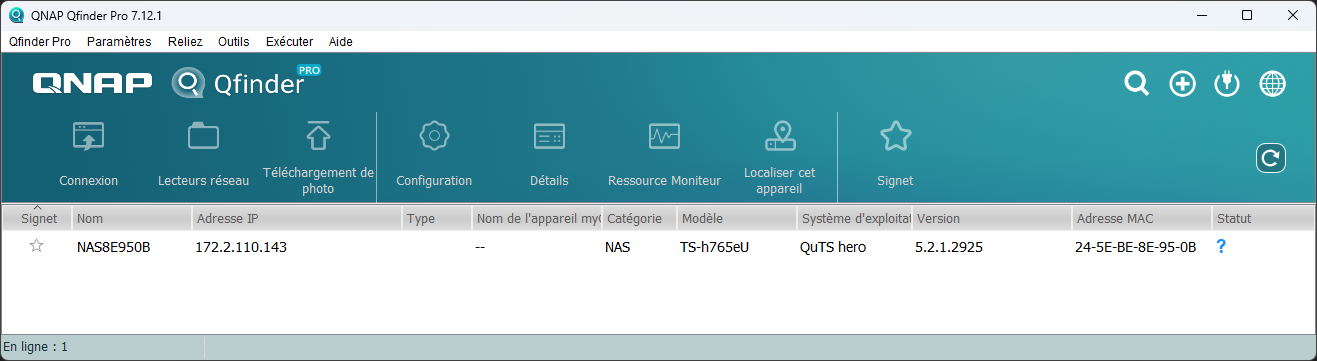The height and width of the screenshot is (361, 1317).
Task: Open the globe language icon
Action: 1273,84
